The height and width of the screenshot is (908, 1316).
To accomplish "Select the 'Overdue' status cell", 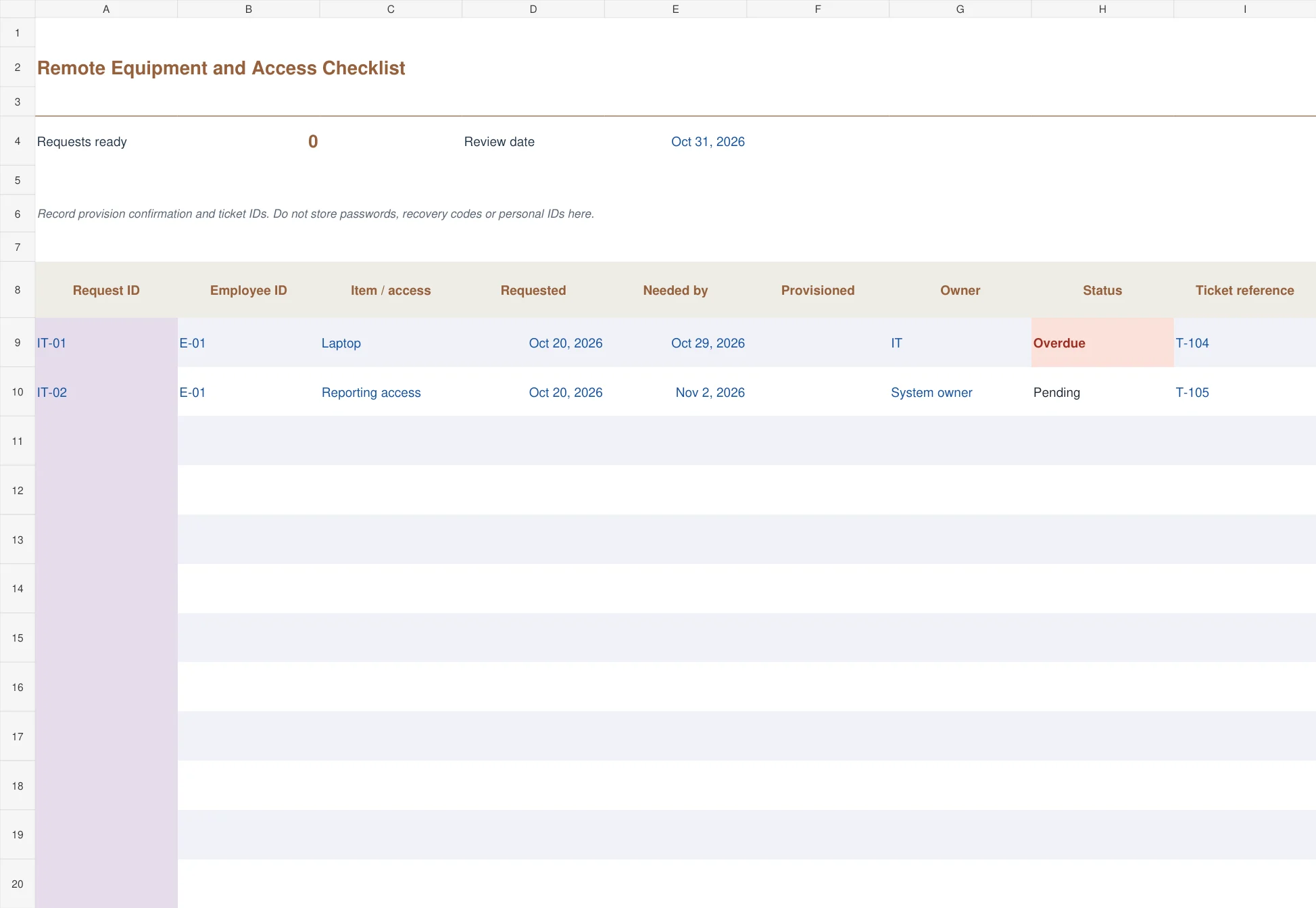I will [1102, 343].
